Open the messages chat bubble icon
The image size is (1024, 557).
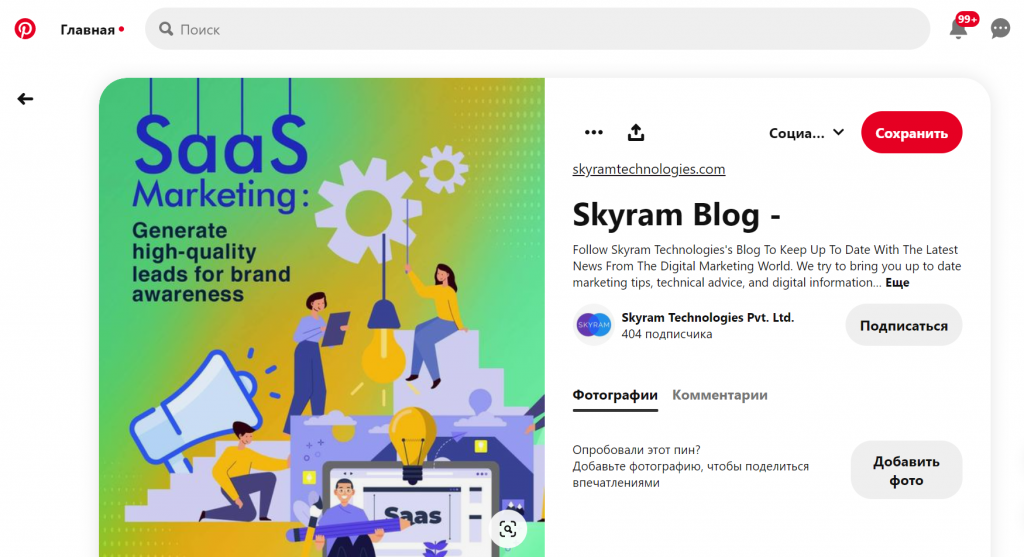1000,29
